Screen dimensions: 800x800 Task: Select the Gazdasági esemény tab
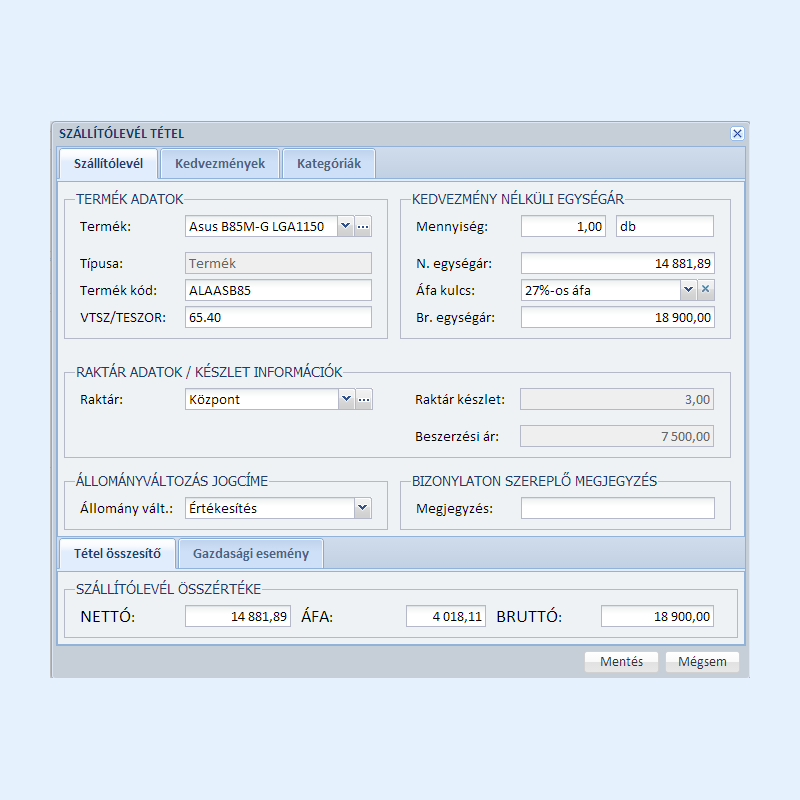click(250, 553)
